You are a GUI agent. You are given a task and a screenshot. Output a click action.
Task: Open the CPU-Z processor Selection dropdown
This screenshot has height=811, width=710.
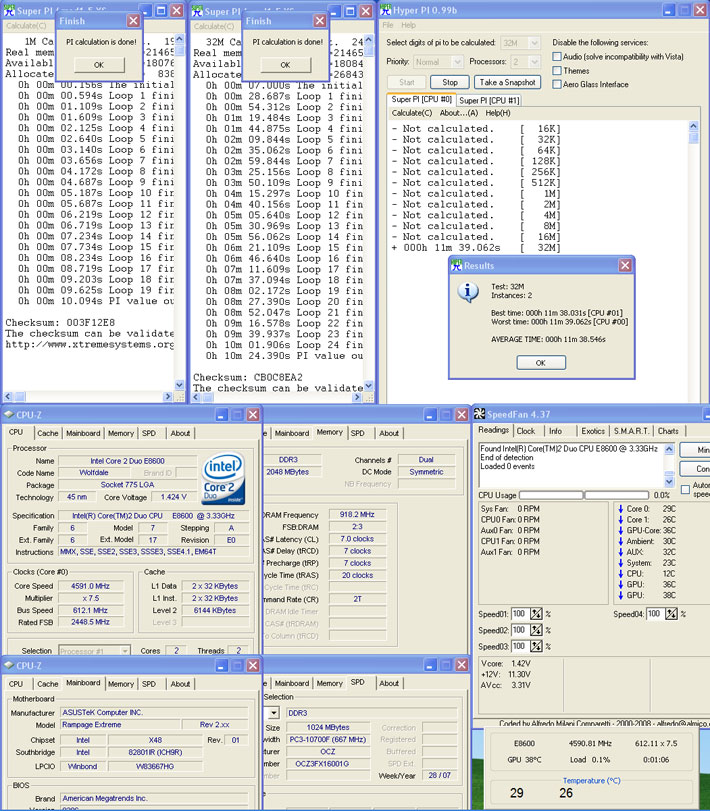coord(125,651)
